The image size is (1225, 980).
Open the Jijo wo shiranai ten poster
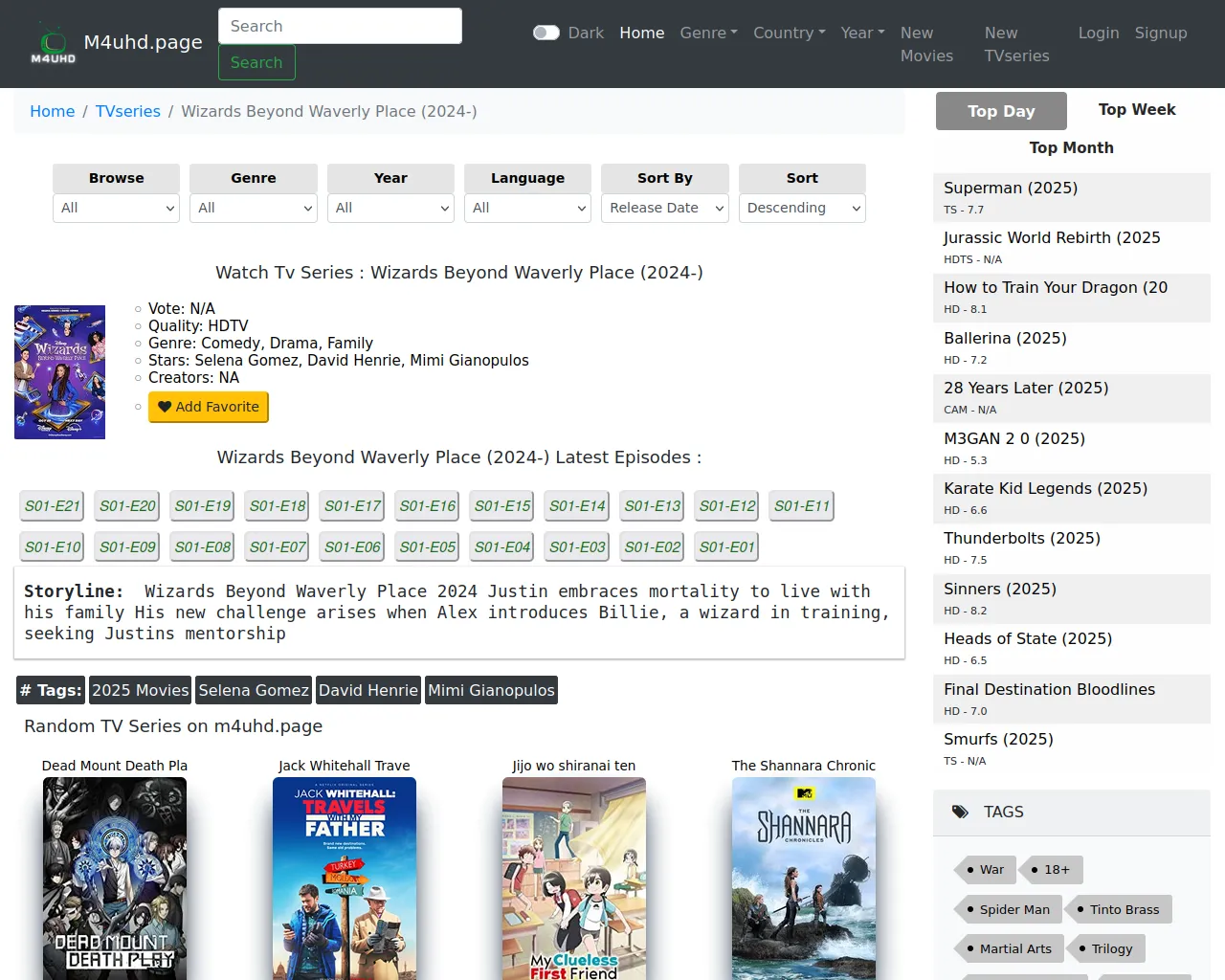(x=574, y=879)
